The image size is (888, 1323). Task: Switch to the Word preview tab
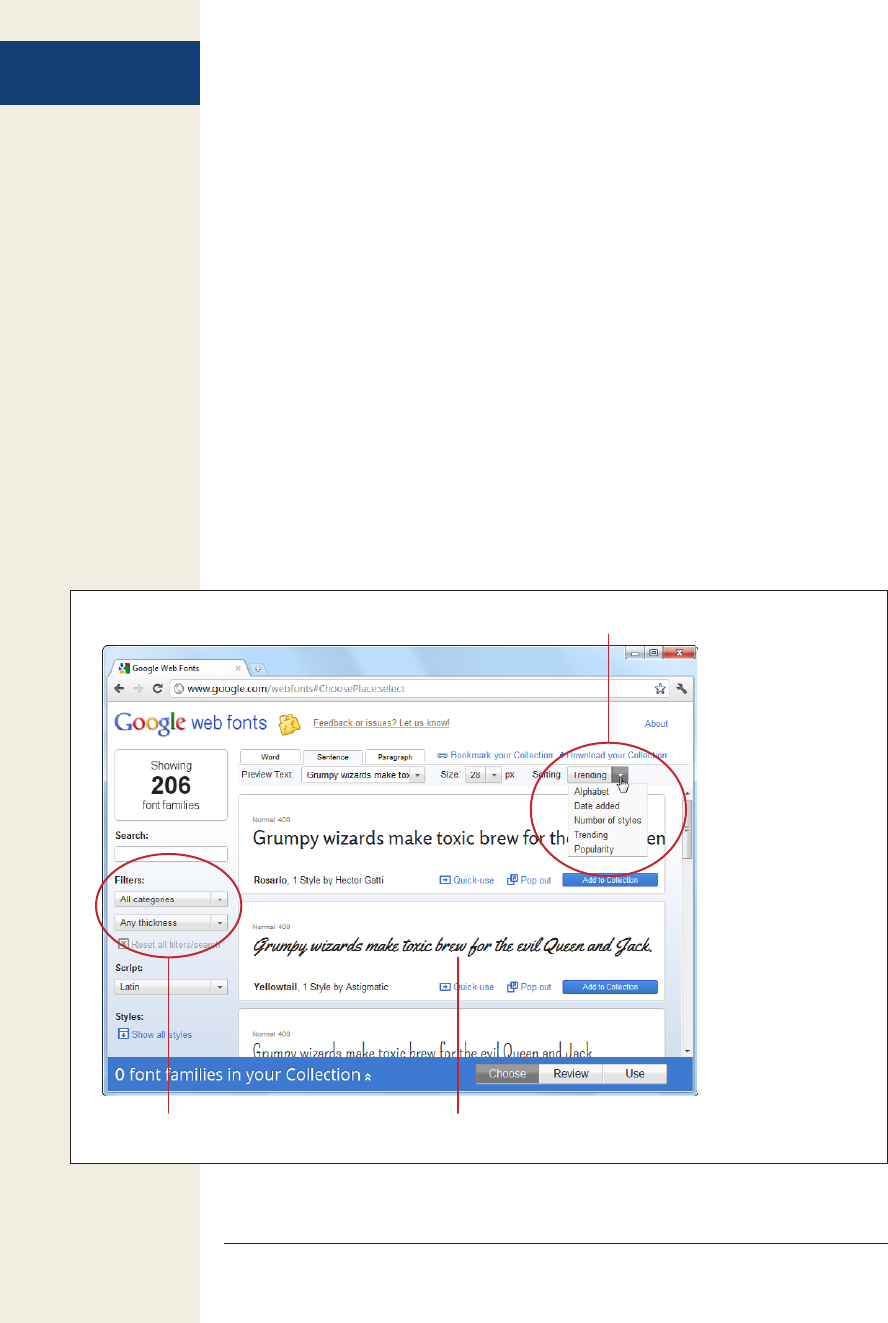[x=270, y=757]
